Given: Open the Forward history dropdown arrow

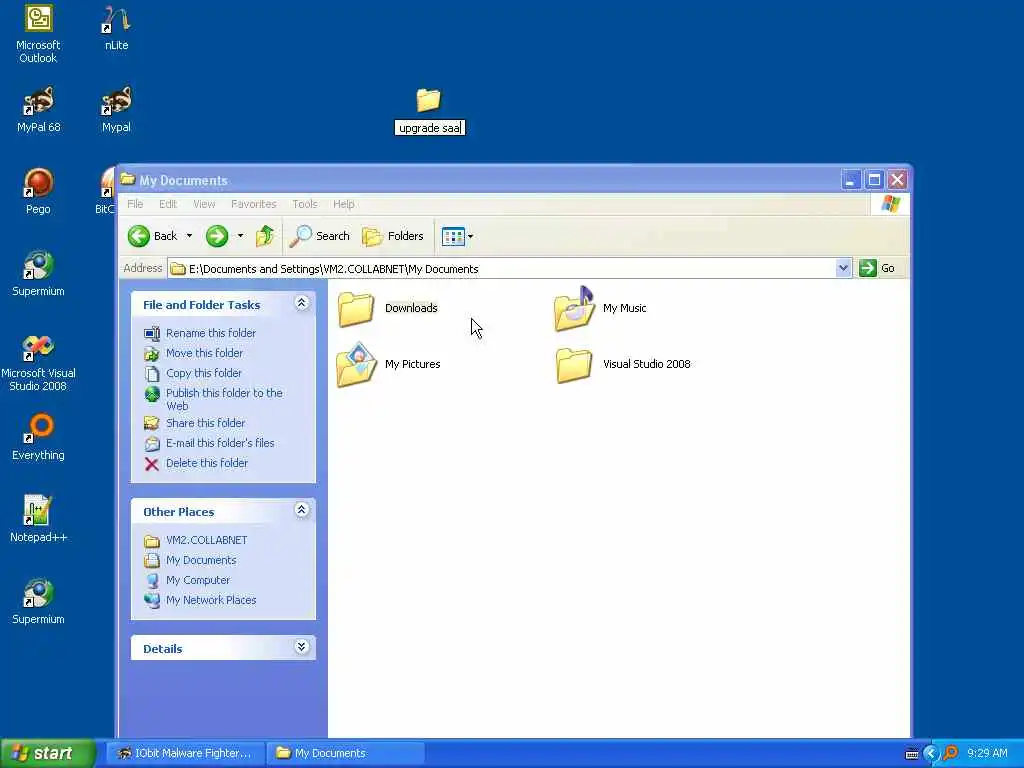Looking at the screenshot, I should (240, 236).
